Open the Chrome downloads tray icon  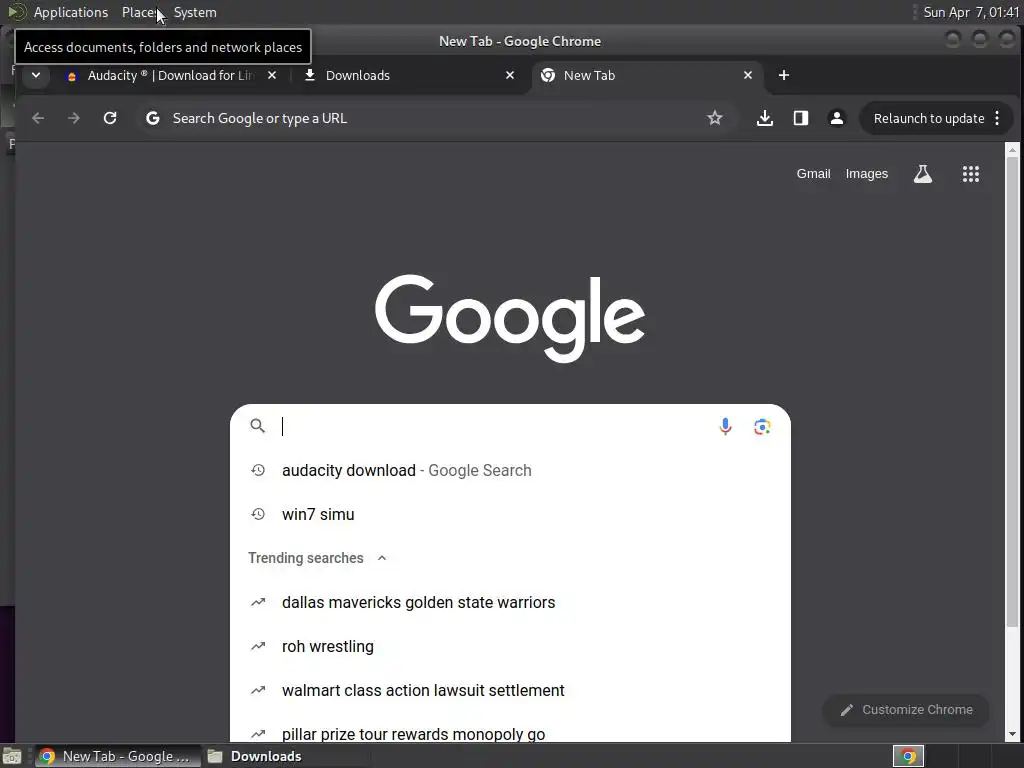765,118
